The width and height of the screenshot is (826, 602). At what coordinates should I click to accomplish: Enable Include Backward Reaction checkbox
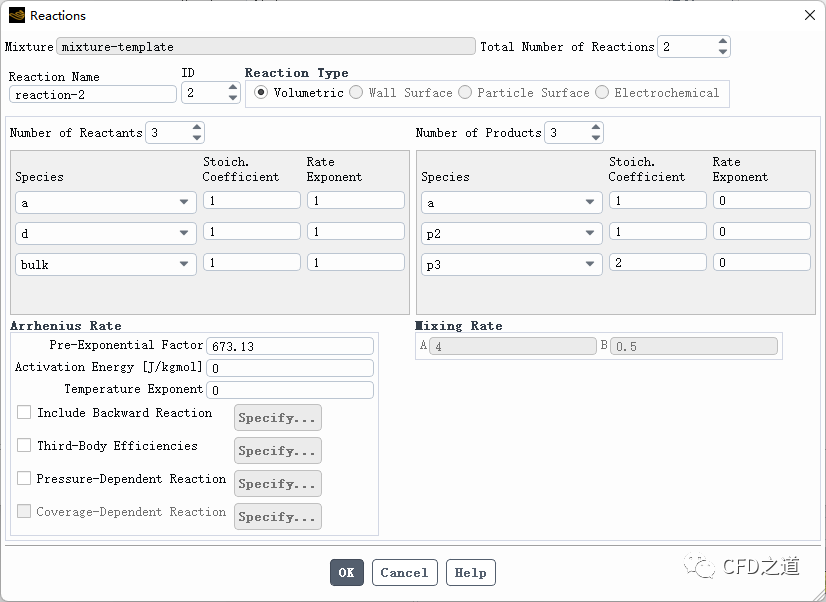tap(24, 413)
